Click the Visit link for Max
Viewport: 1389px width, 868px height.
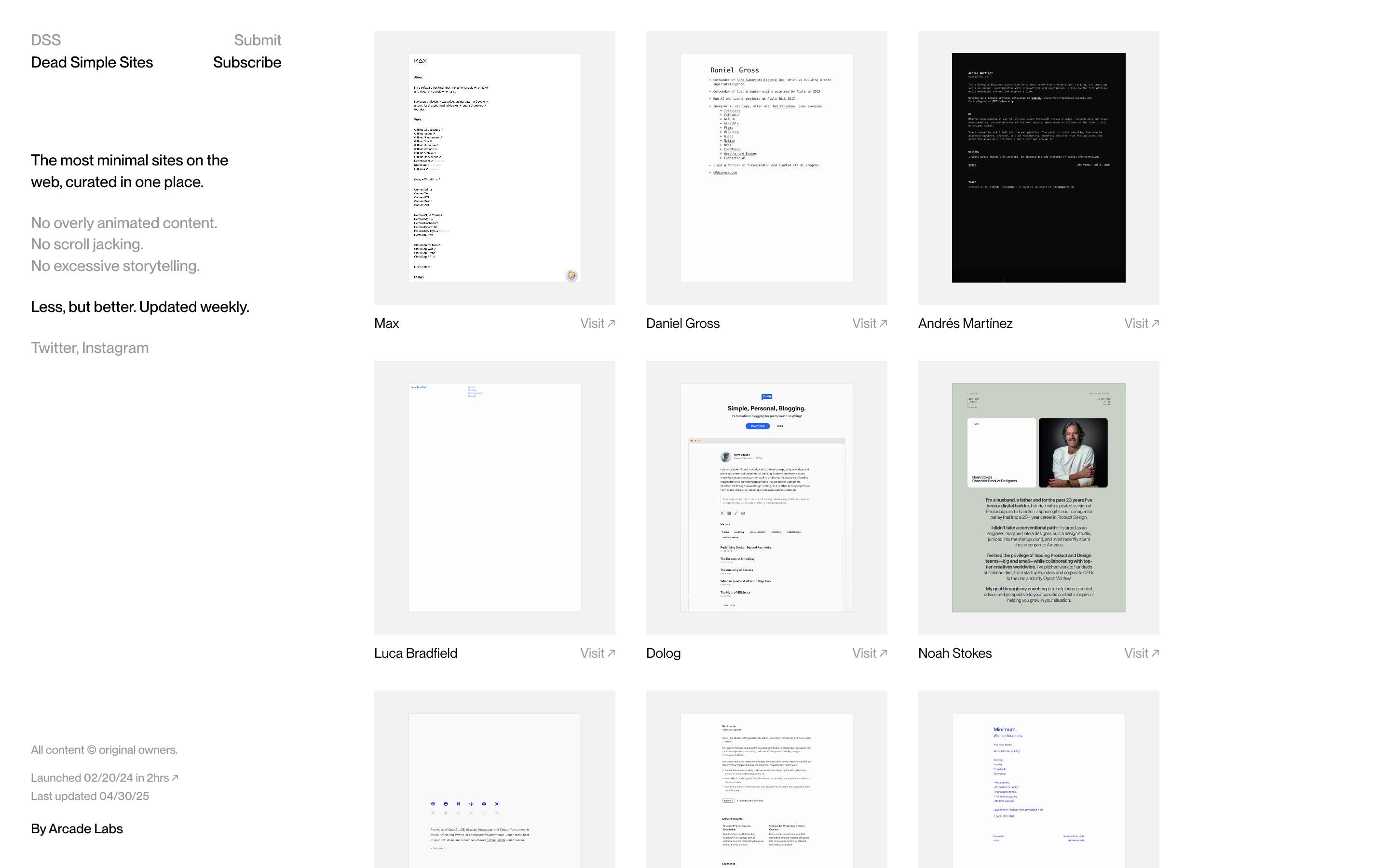click(591, 323)
